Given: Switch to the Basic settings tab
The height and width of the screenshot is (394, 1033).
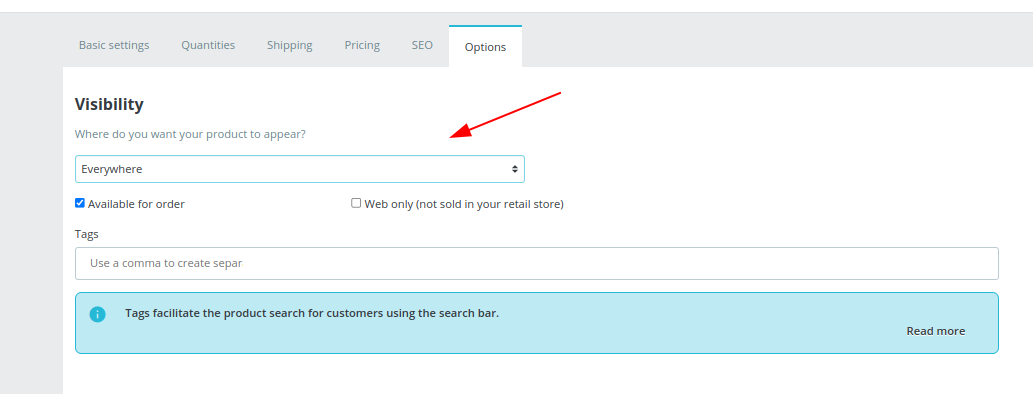Looking at the screenshot, I should pos(114,45).
